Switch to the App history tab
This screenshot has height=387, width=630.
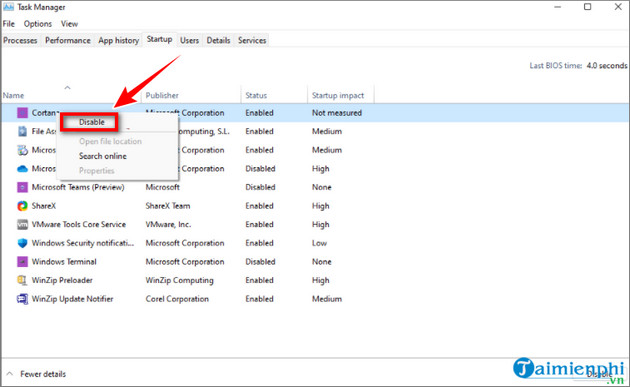(119, 40)
